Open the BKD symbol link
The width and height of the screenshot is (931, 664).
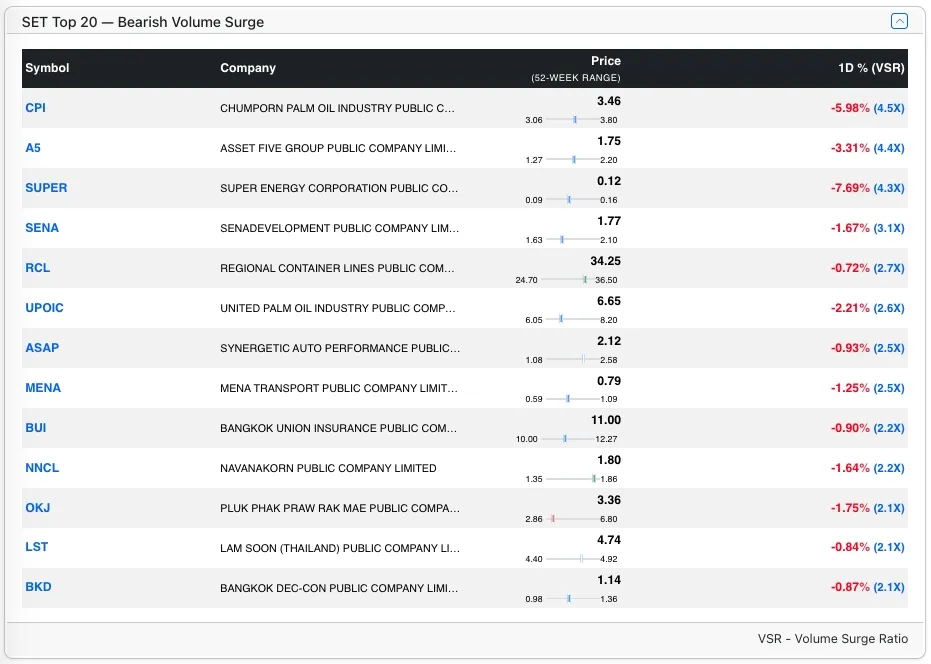pos(38,587)
